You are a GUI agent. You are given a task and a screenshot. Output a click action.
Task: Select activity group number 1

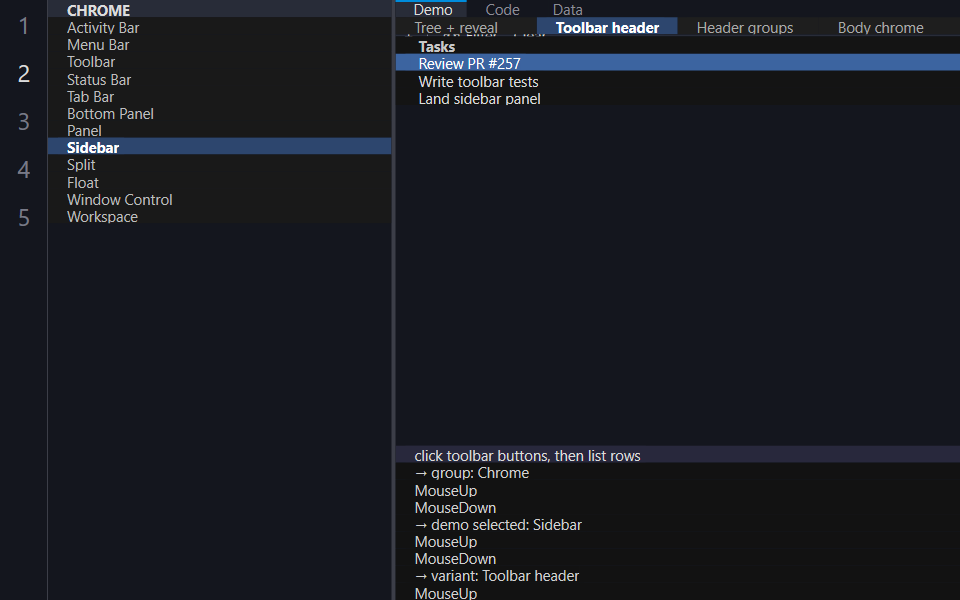[23, 26]
